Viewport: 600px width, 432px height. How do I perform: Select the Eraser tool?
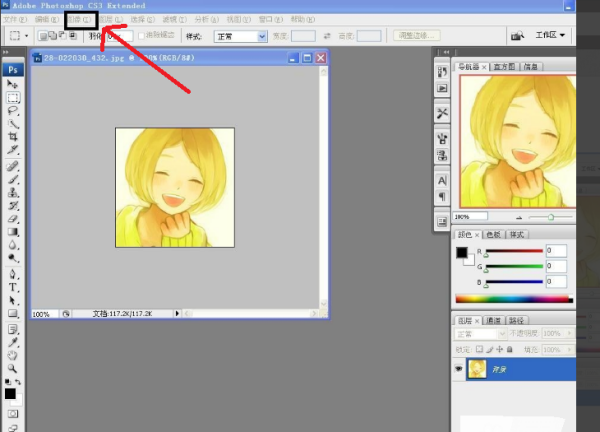coord(13,218)
